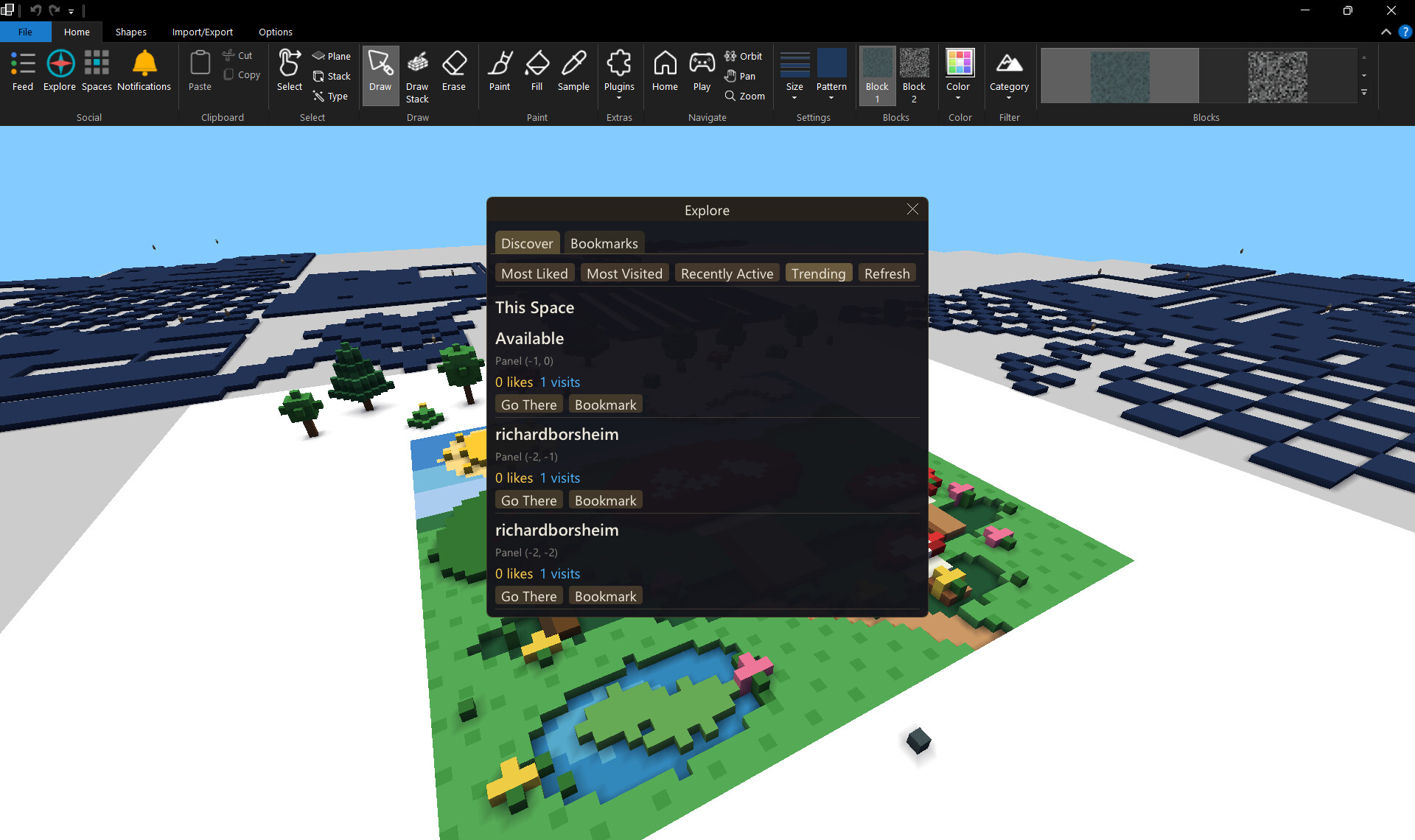This screenshot has width=1415, height=840.
Task: Expand the blocks gallery list
Action: [x=1364, y=92]
